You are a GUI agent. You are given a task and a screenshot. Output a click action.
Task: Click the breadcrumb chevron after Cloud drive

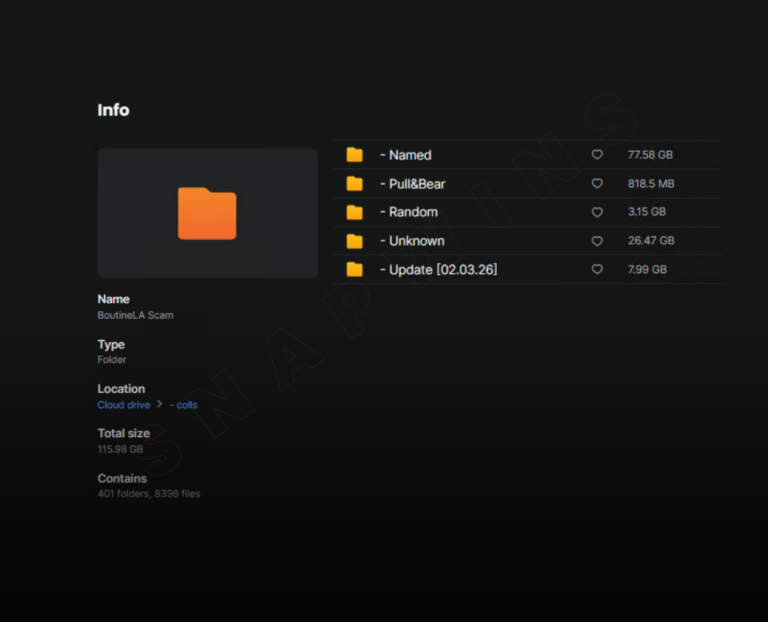pos(159,405)
